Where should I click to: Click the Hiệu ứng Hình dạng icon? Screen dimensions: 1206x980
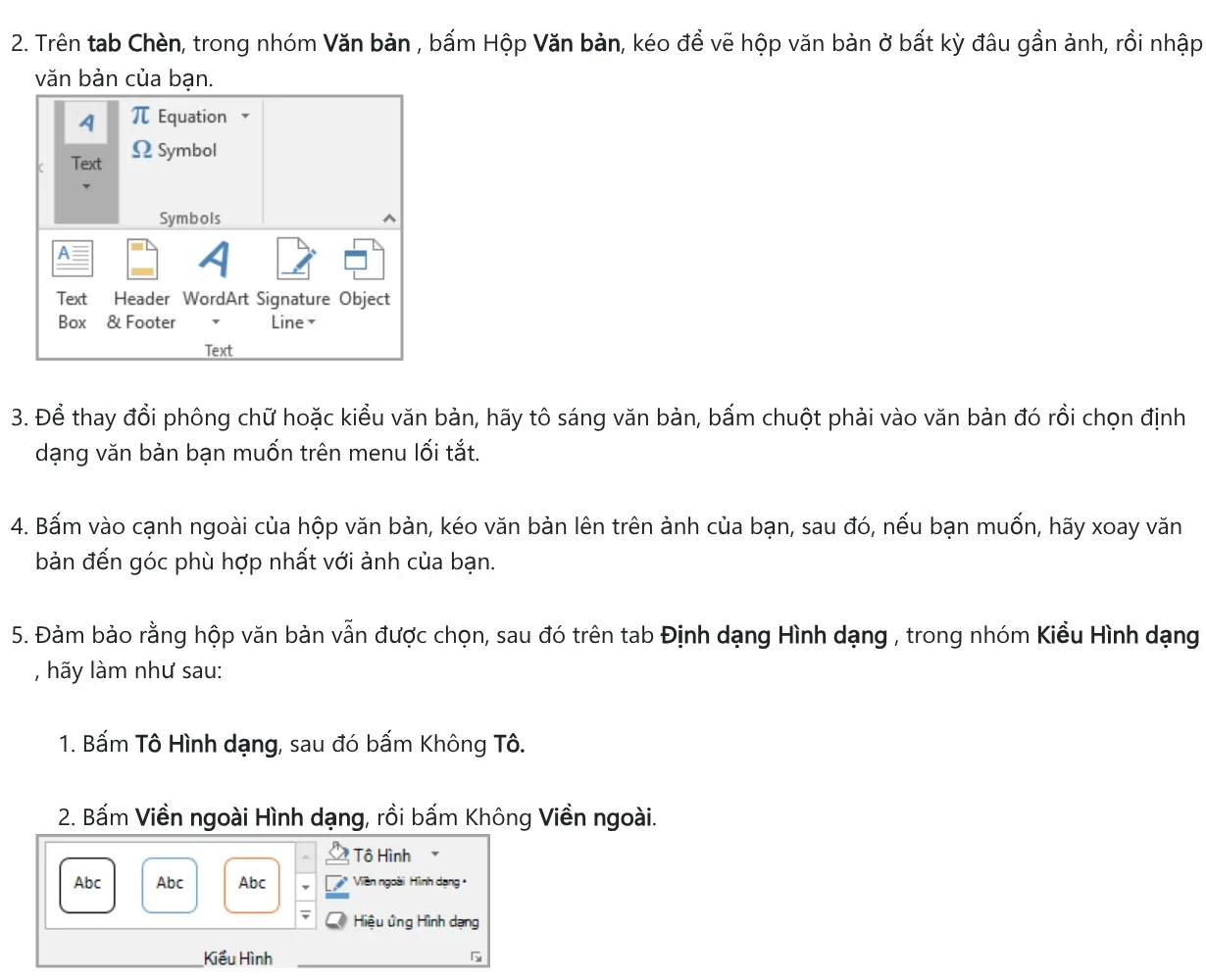(x=337, y=920)
